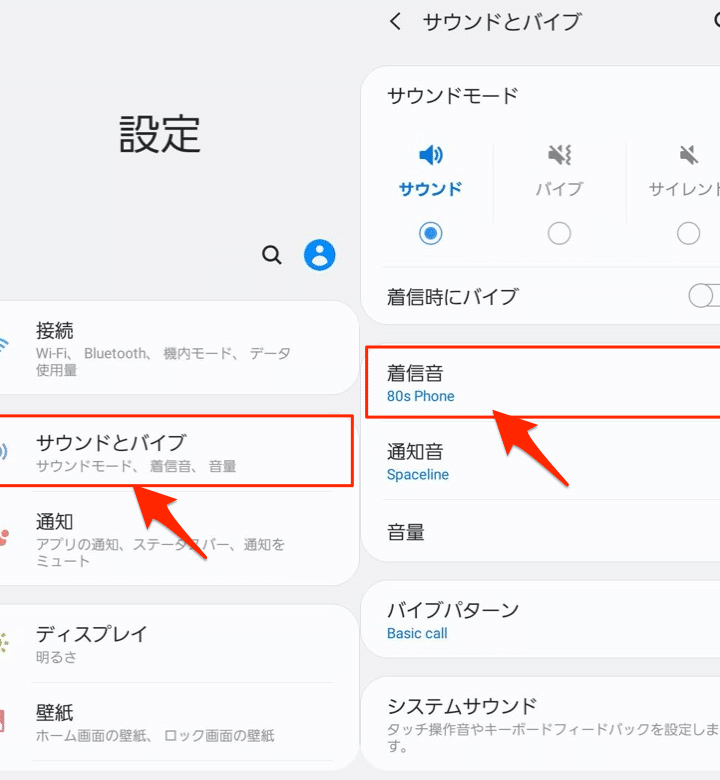Open the 音量 volume settings
The height and width of the screenshot is (780, 720).
click(x=543, y=532)
